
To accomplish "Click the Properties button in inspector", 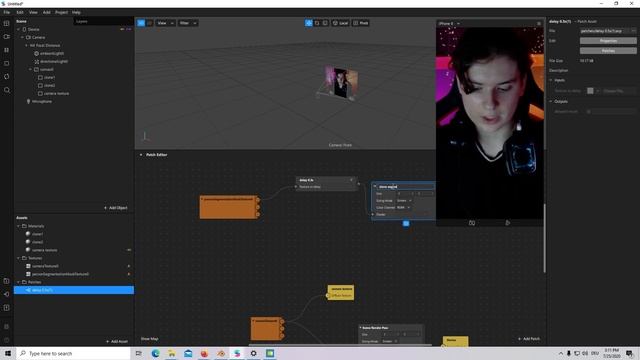I will point(608,41).
